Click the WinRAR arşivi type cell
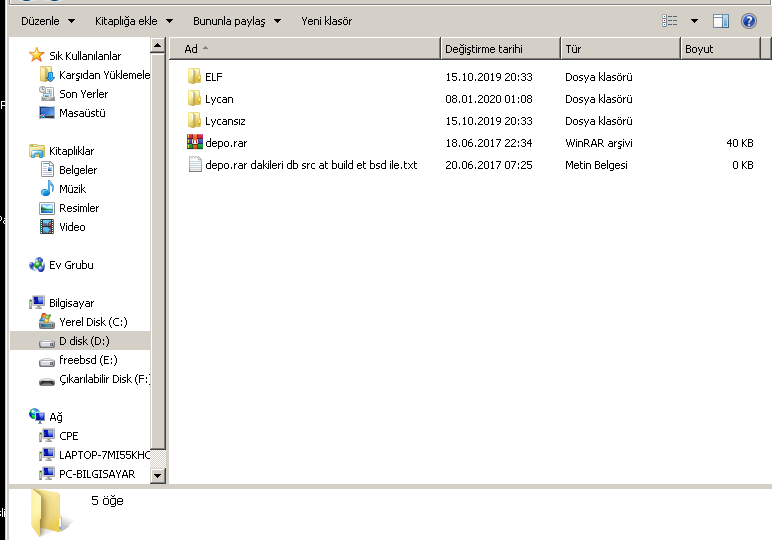This screenshot has width=772, height=540. 599,143
